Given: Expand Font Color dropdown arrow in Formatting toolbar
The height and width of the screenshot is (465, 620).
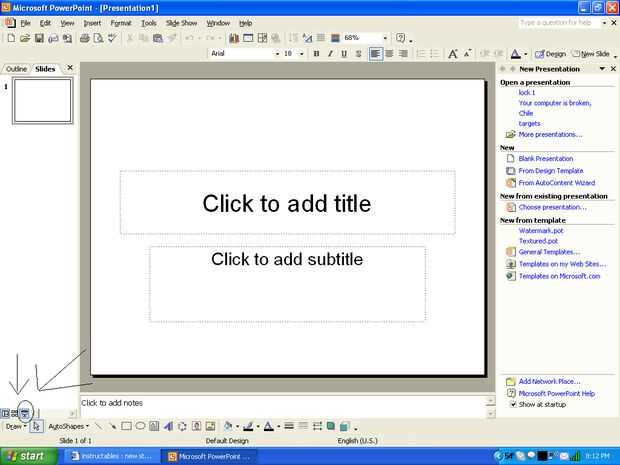Looking at the screenshot, I should point(525,54).
